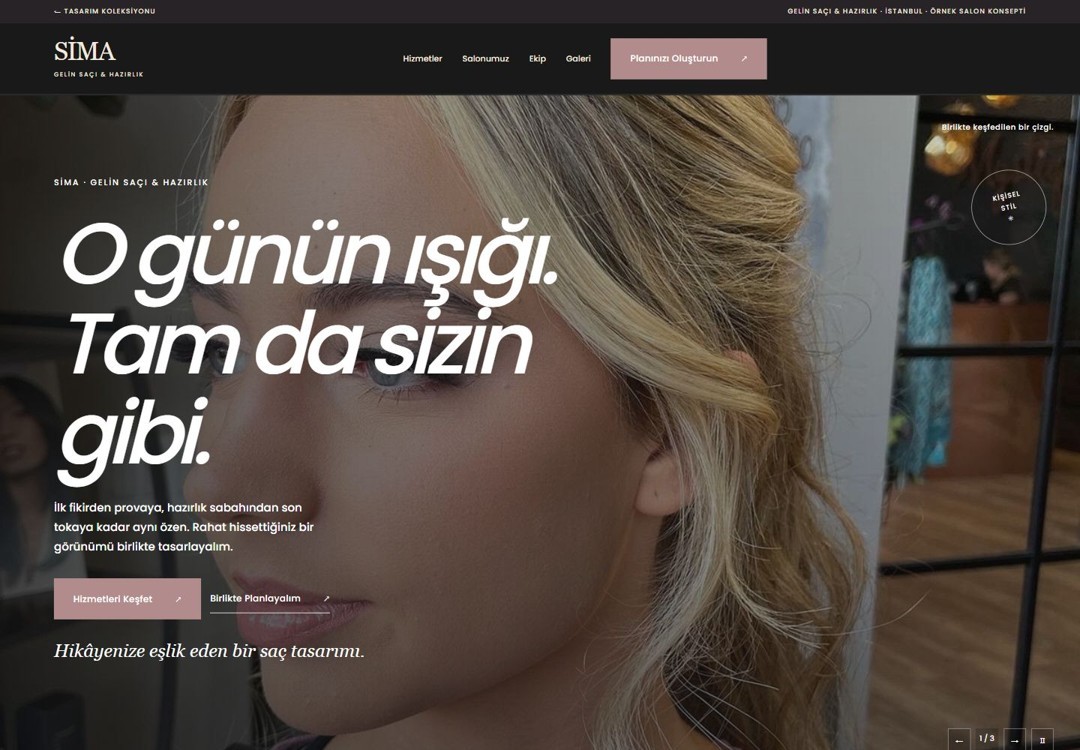Click the Kişisel Stil circular badge
The width and height of the screenshot is (1080, 750).
1008,207
